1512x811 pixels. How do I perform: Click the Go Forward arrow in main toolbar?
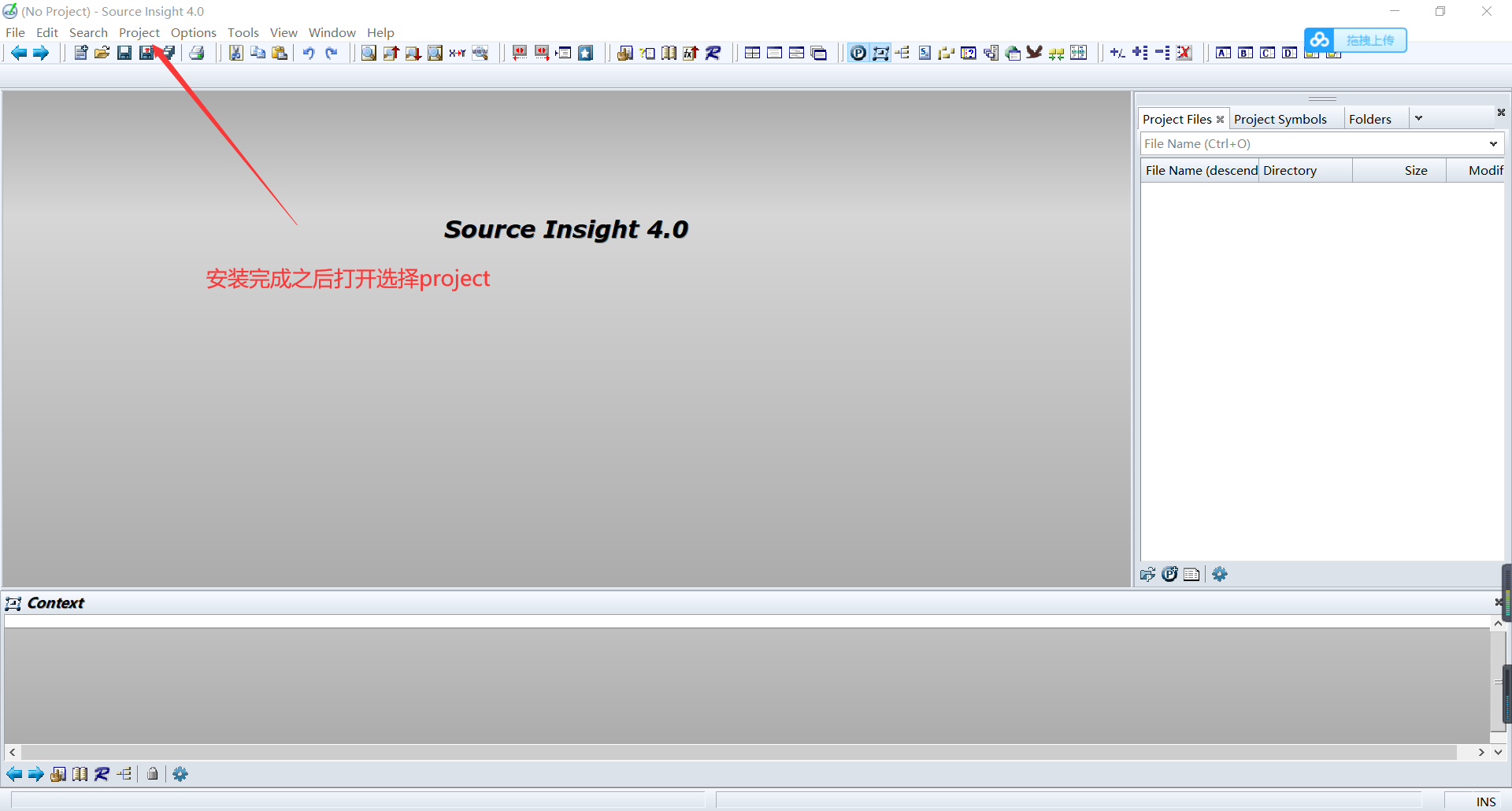pos(41,53)
